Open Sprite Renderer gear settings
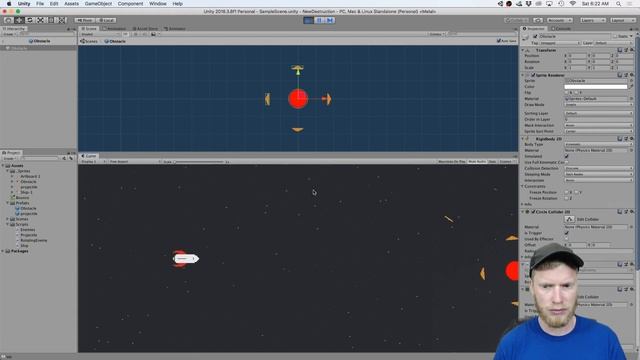 coord(632,75)
